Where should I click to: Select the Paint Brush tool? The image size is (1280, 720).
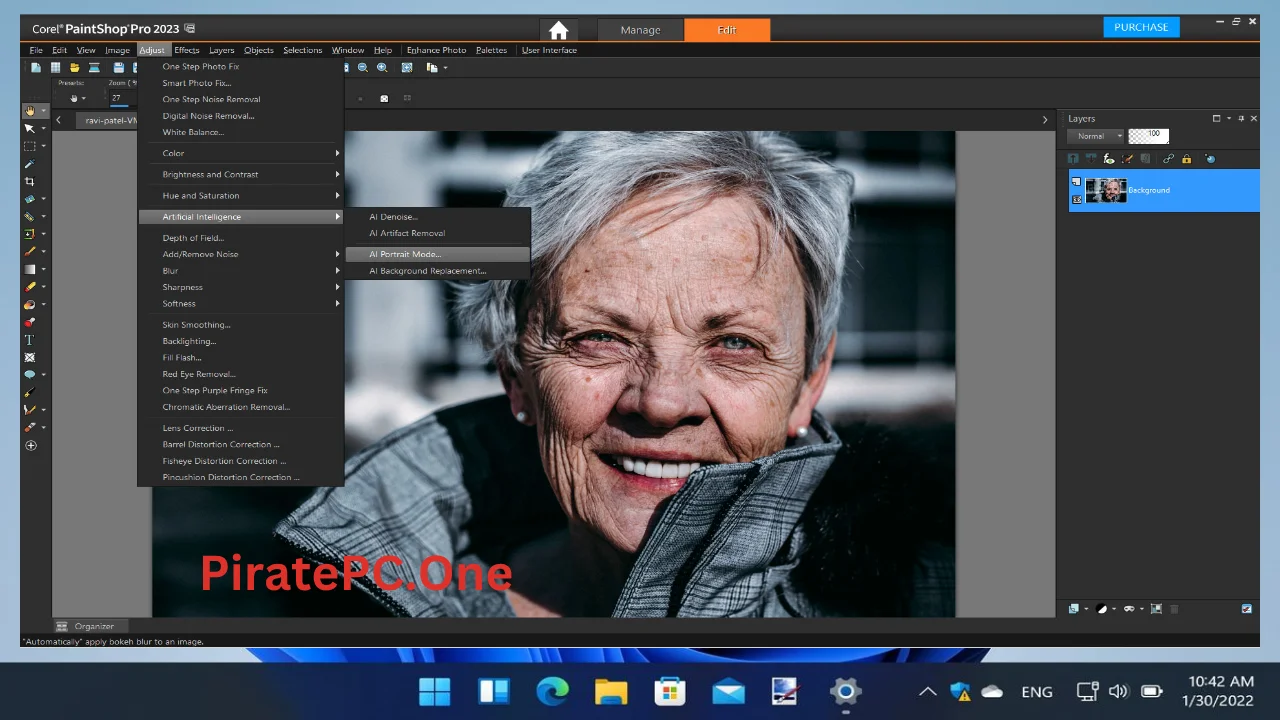pyautogui.click(x=30, y=251)
